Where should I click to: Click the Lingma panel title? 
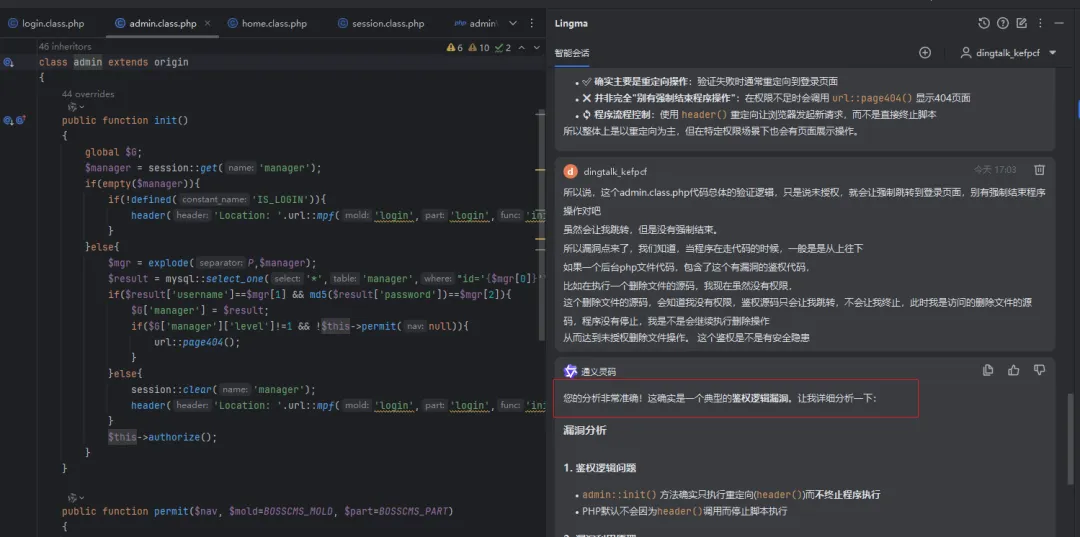click(571, 23)
